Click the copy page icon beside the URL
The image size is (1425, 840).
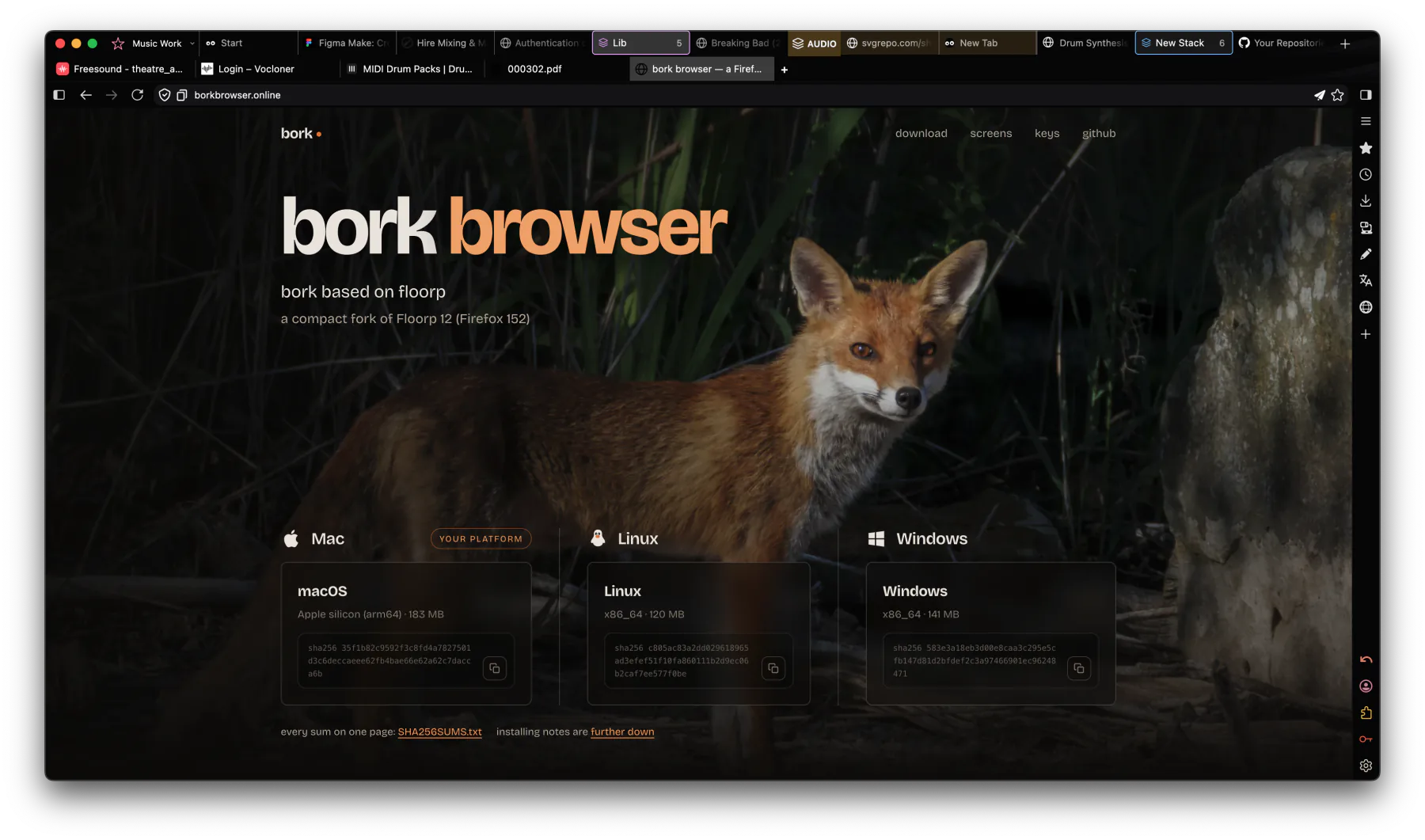tap(181, 95)
